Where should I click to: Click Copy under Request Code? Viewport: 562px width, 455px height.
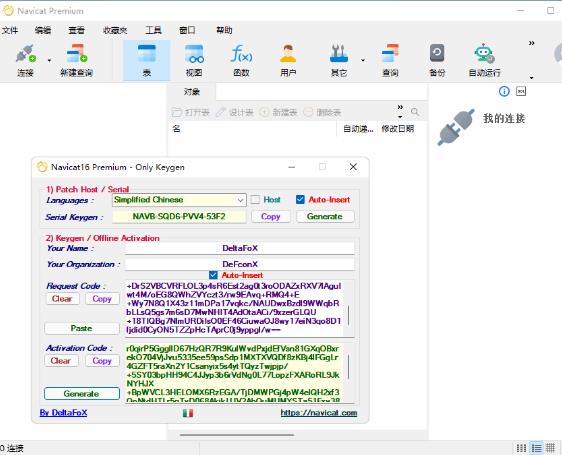point(102,299)
